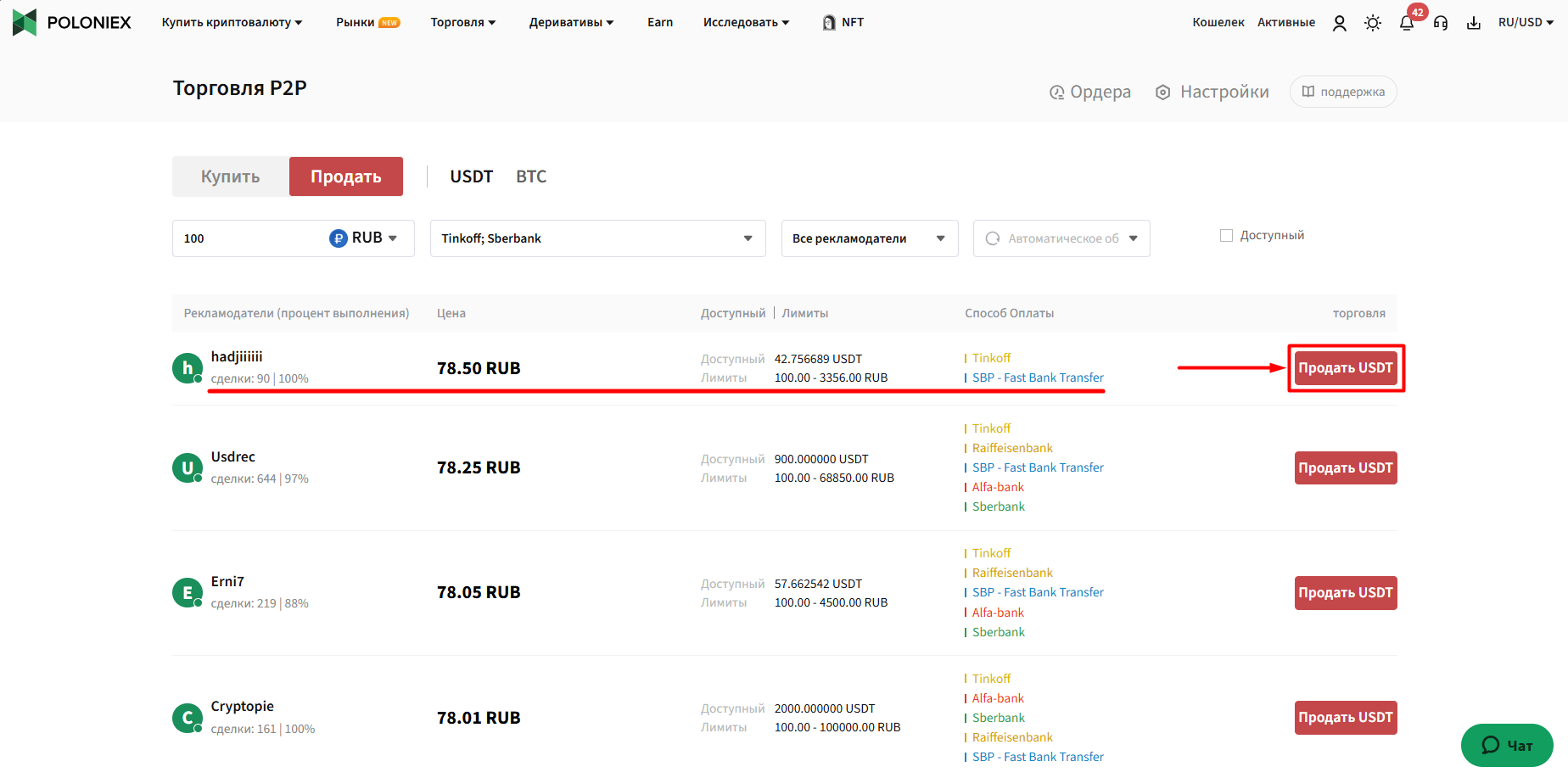Click the download app icon

pos(1474,23)
